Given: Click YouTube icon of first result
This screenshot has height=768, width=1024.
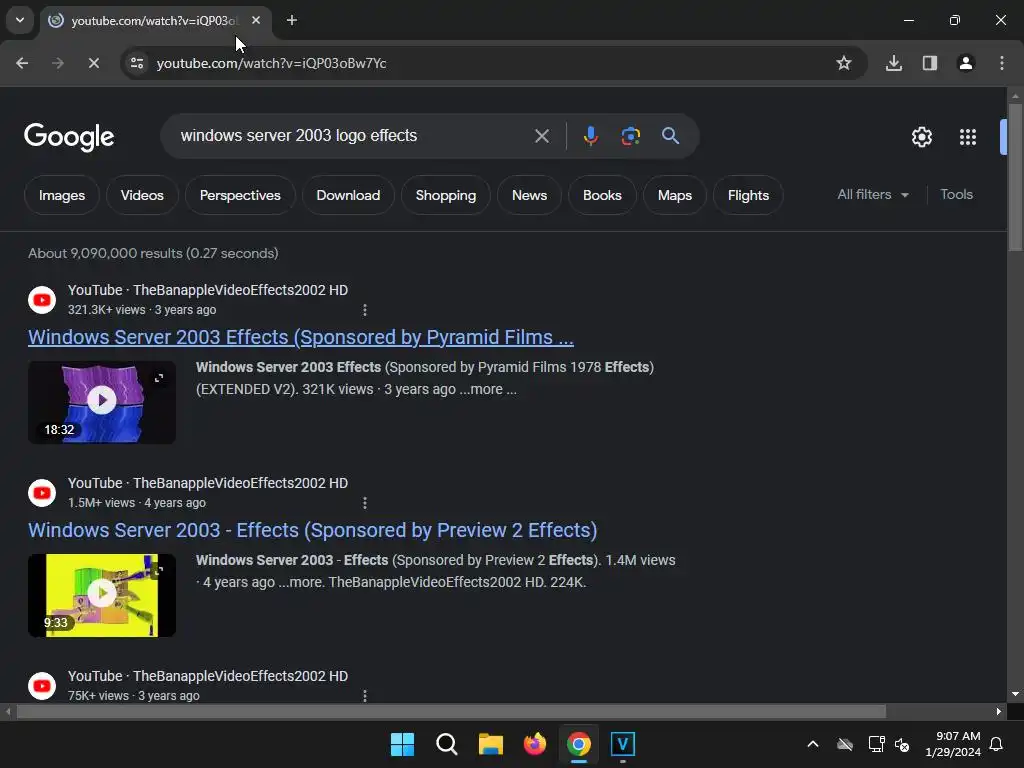Looking at the screenshot, I should coord(42,300).
